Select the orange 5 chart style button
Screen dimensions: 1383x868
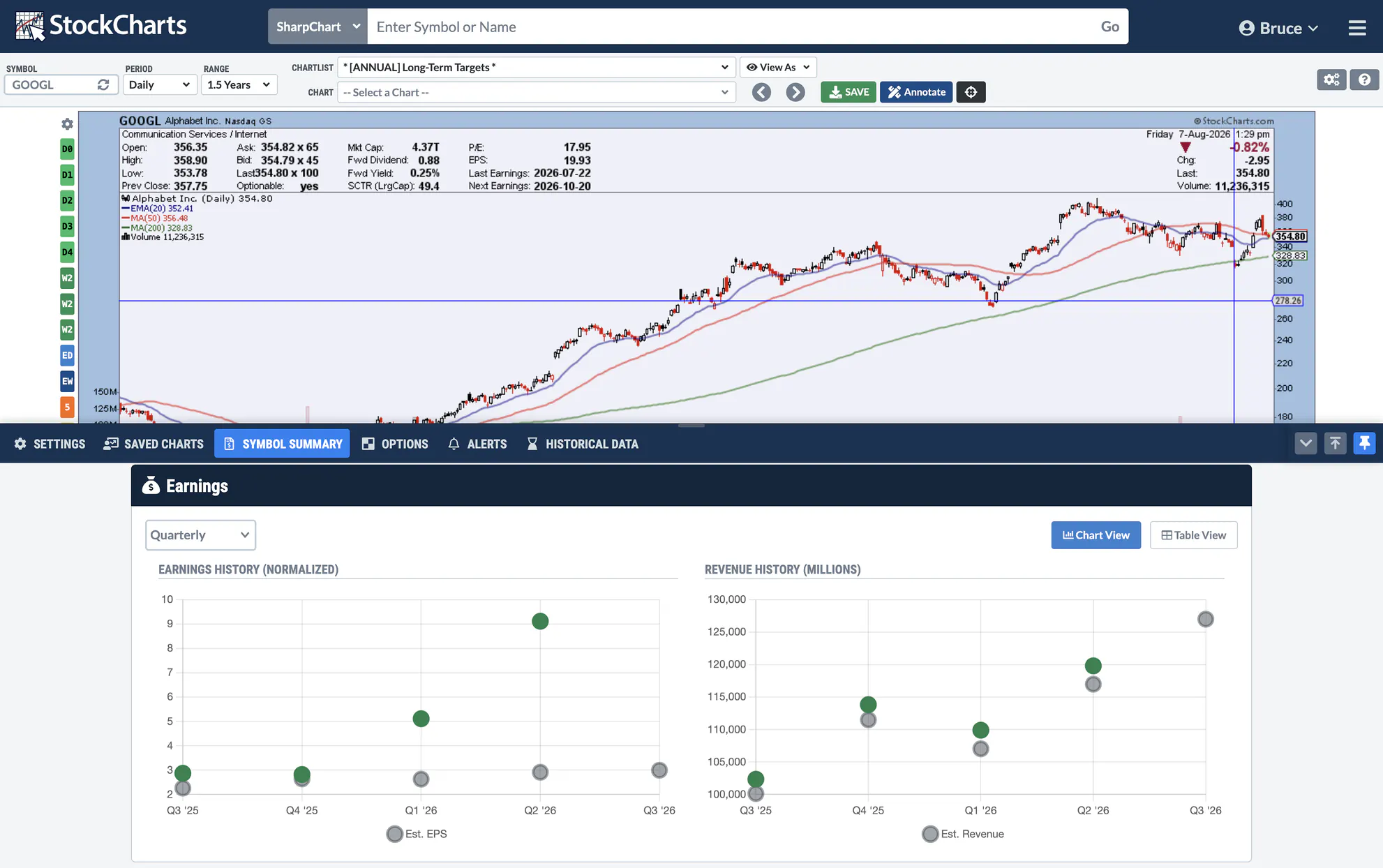coord(67,407)
